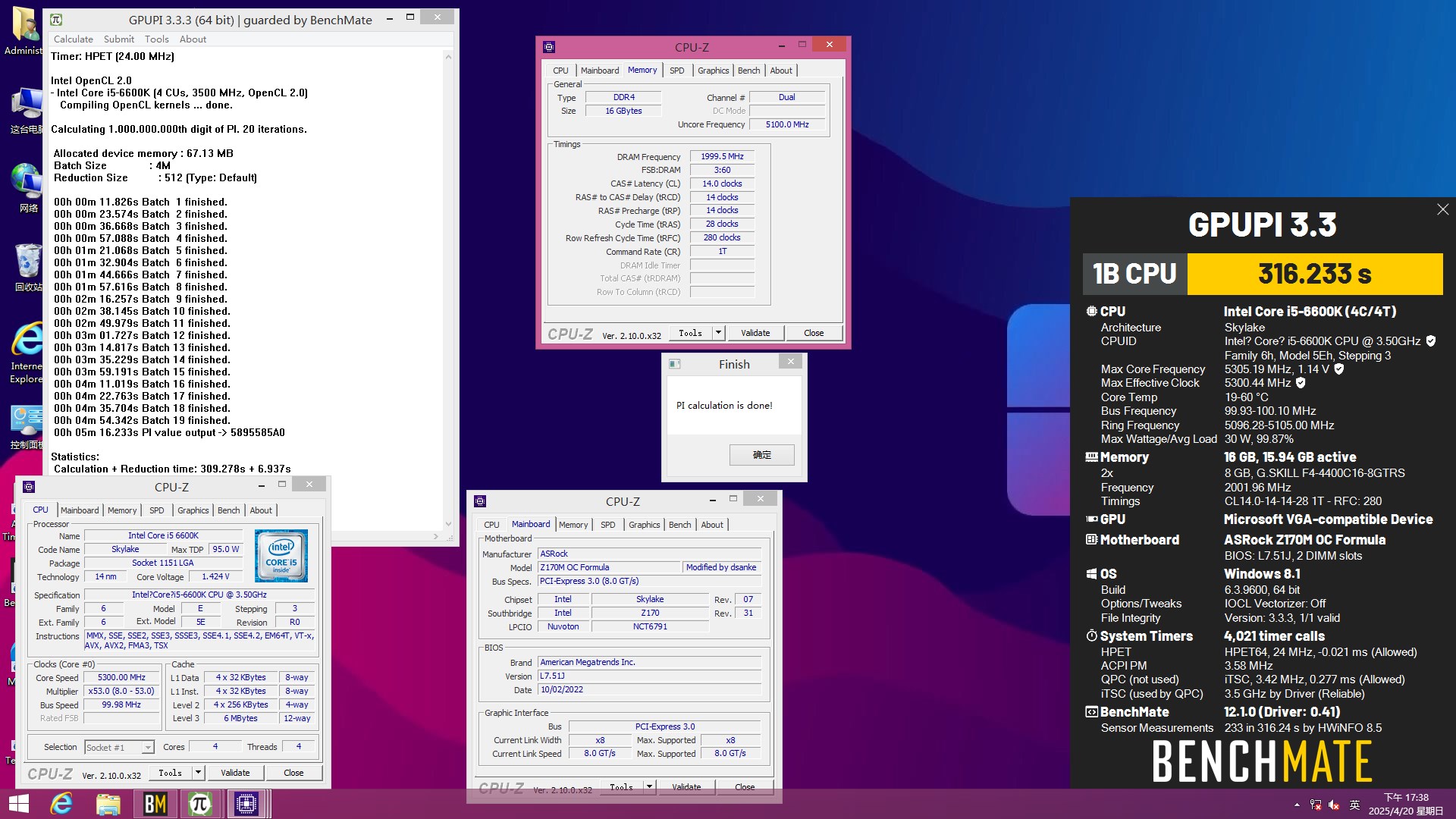Confirm the Finish dialog with 确定
The width and height of the screenshot is (1456, 819).
tap(762, 455)
